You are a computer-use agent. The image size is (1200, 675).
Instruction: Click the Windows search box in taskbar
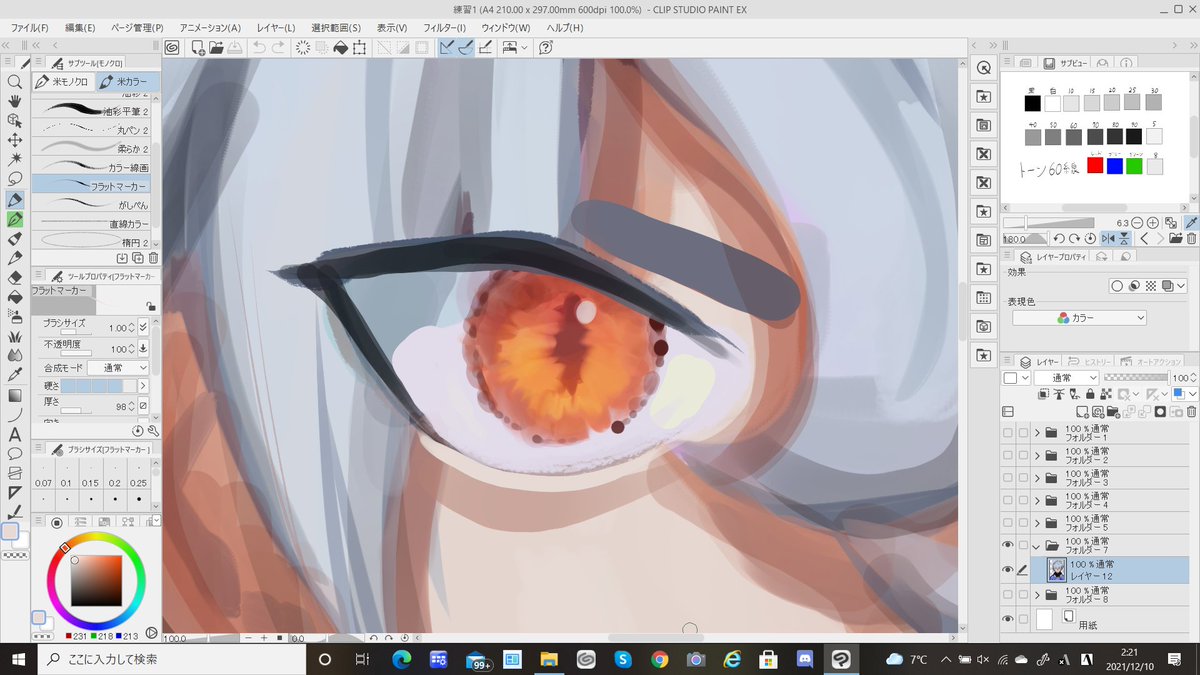point(170,659)
